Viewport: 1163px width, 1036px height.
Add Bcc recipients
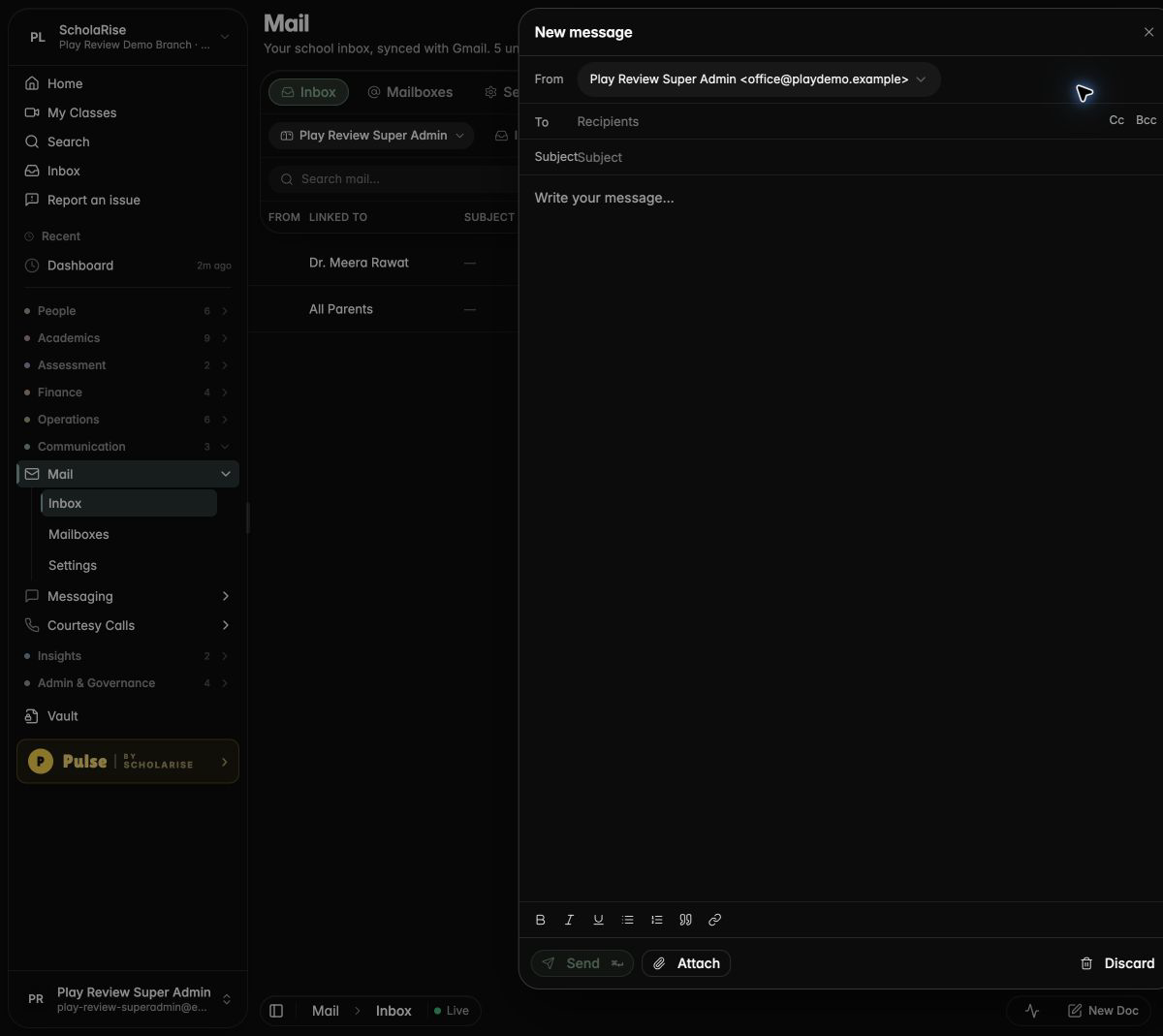[1146, 120]
